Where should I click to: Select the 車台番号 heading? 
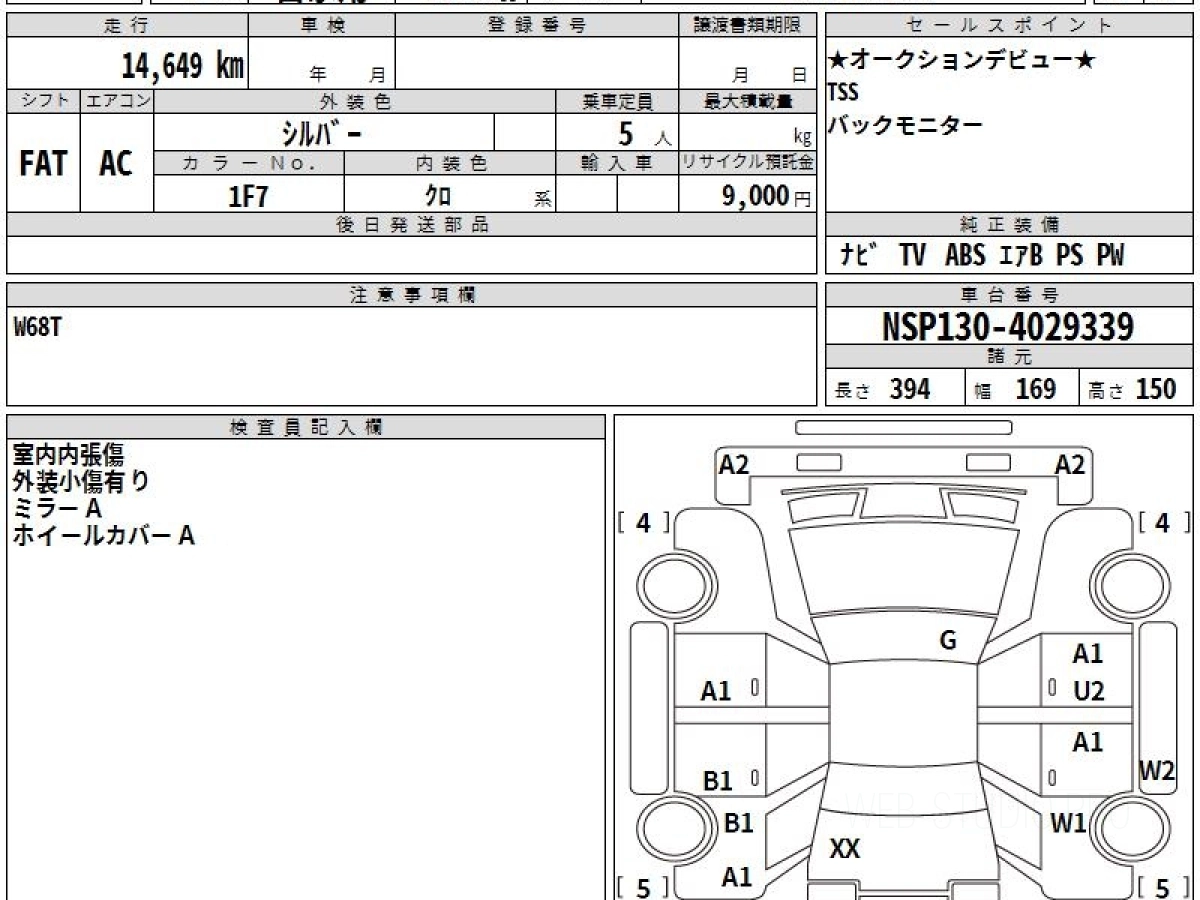tap(1010, 295)
